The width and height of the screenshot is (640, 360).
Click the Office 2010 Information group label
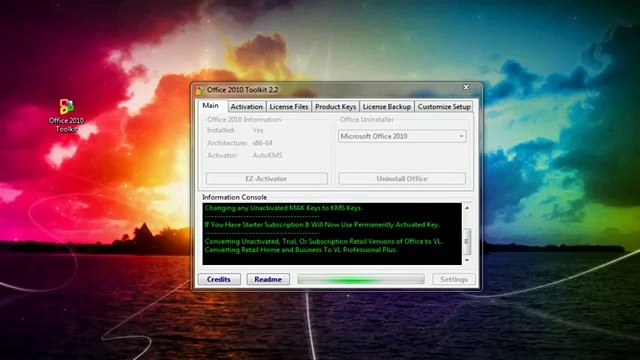tap(244, 120)
